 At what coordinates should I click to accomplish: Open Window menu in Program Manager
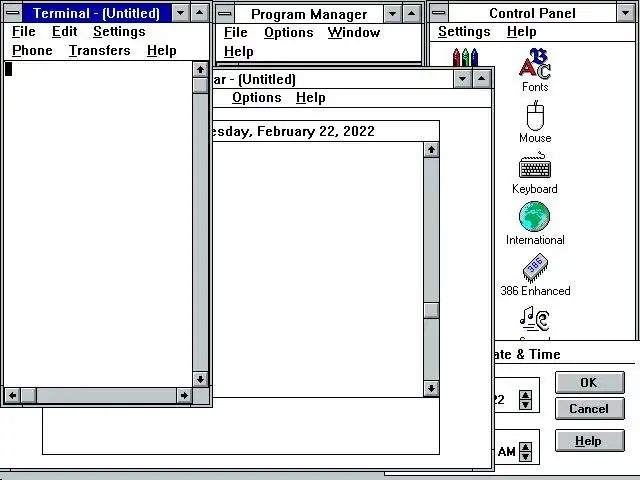[354, 32]
